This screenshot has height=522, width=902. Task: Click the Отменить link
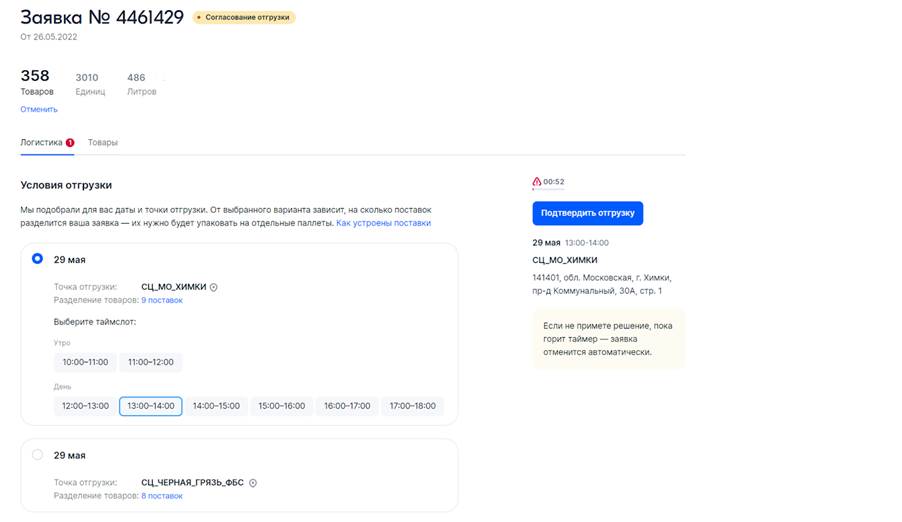pos(39,109)
